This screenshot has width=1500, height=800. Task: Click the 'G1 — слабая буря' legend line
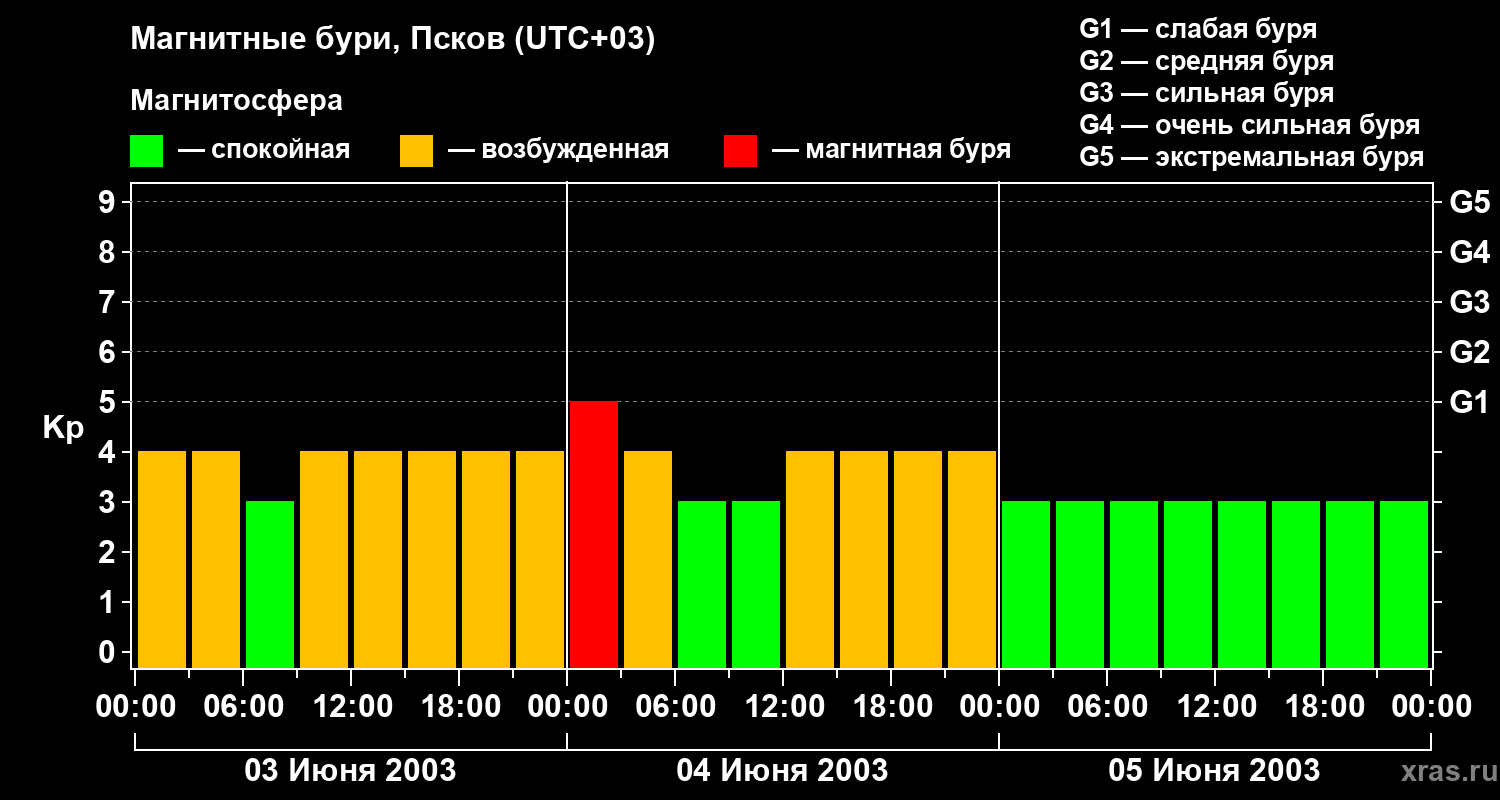click(x=1198, y=29)
